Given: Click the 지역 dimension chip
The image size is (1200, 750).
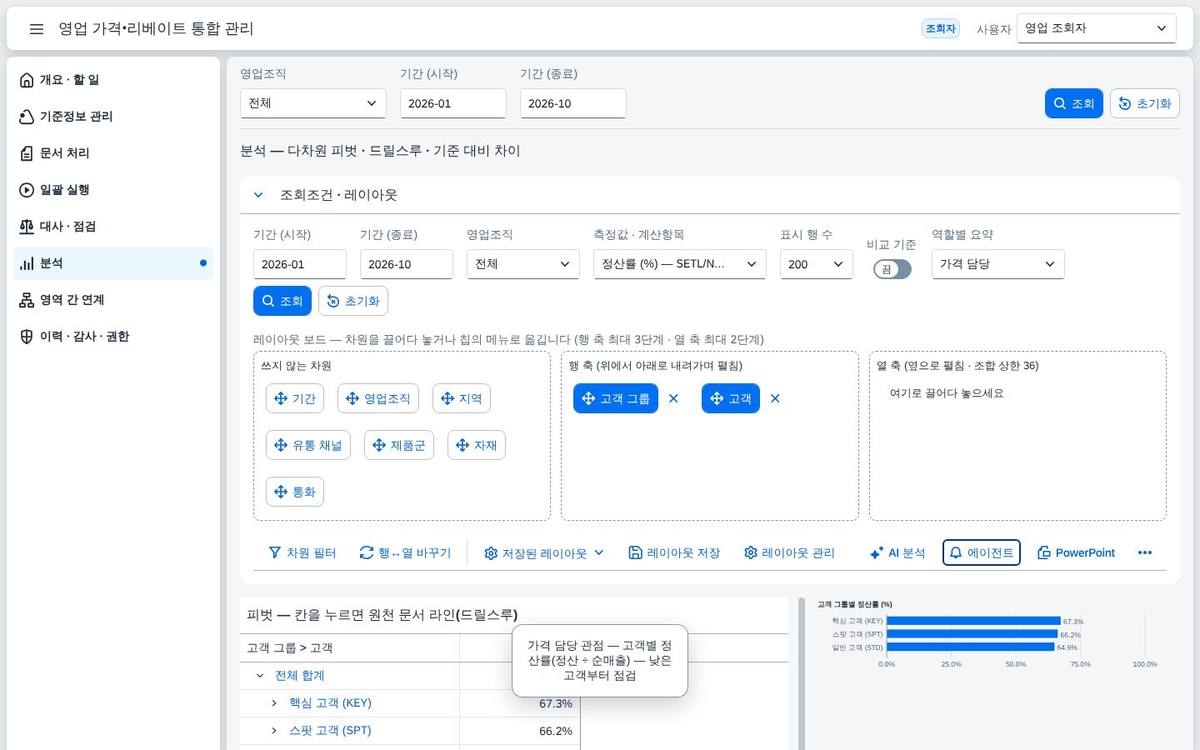Looking at the screenshot, I should (461, 398).
